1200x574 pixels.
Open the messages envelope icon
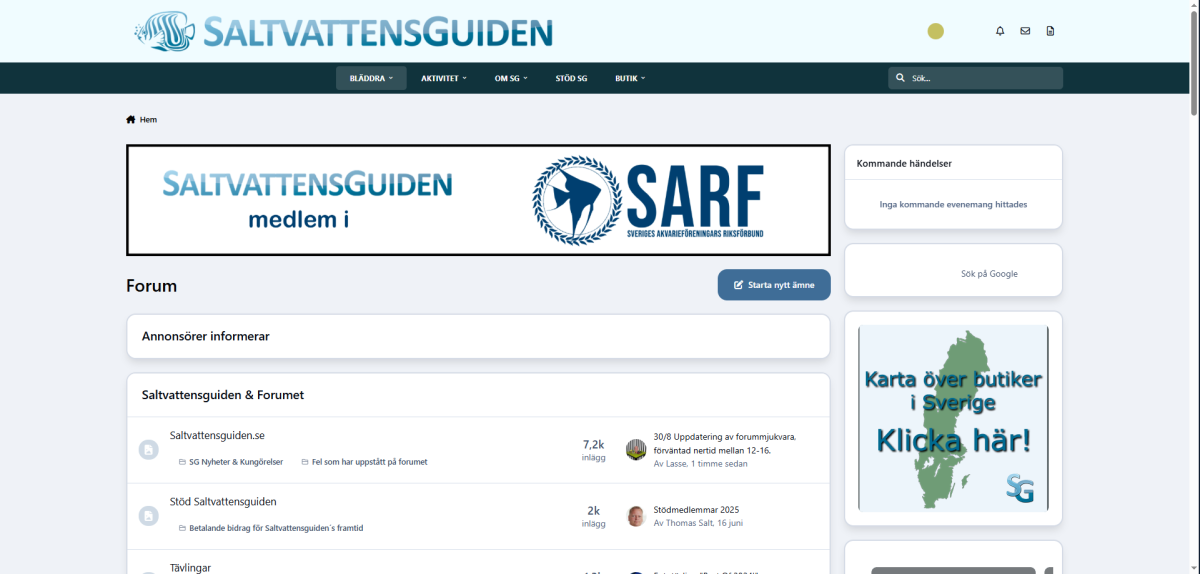(x=1025, y=31)
